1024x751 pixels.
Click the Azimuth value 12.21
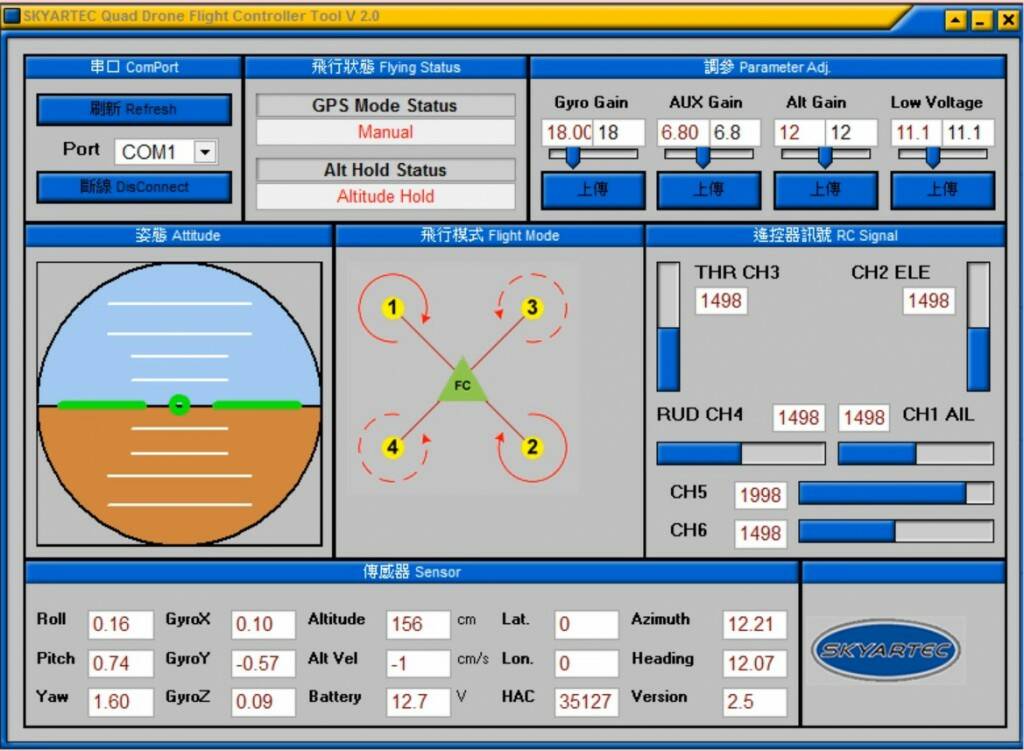pyautogui.click(x=754, y=624)
